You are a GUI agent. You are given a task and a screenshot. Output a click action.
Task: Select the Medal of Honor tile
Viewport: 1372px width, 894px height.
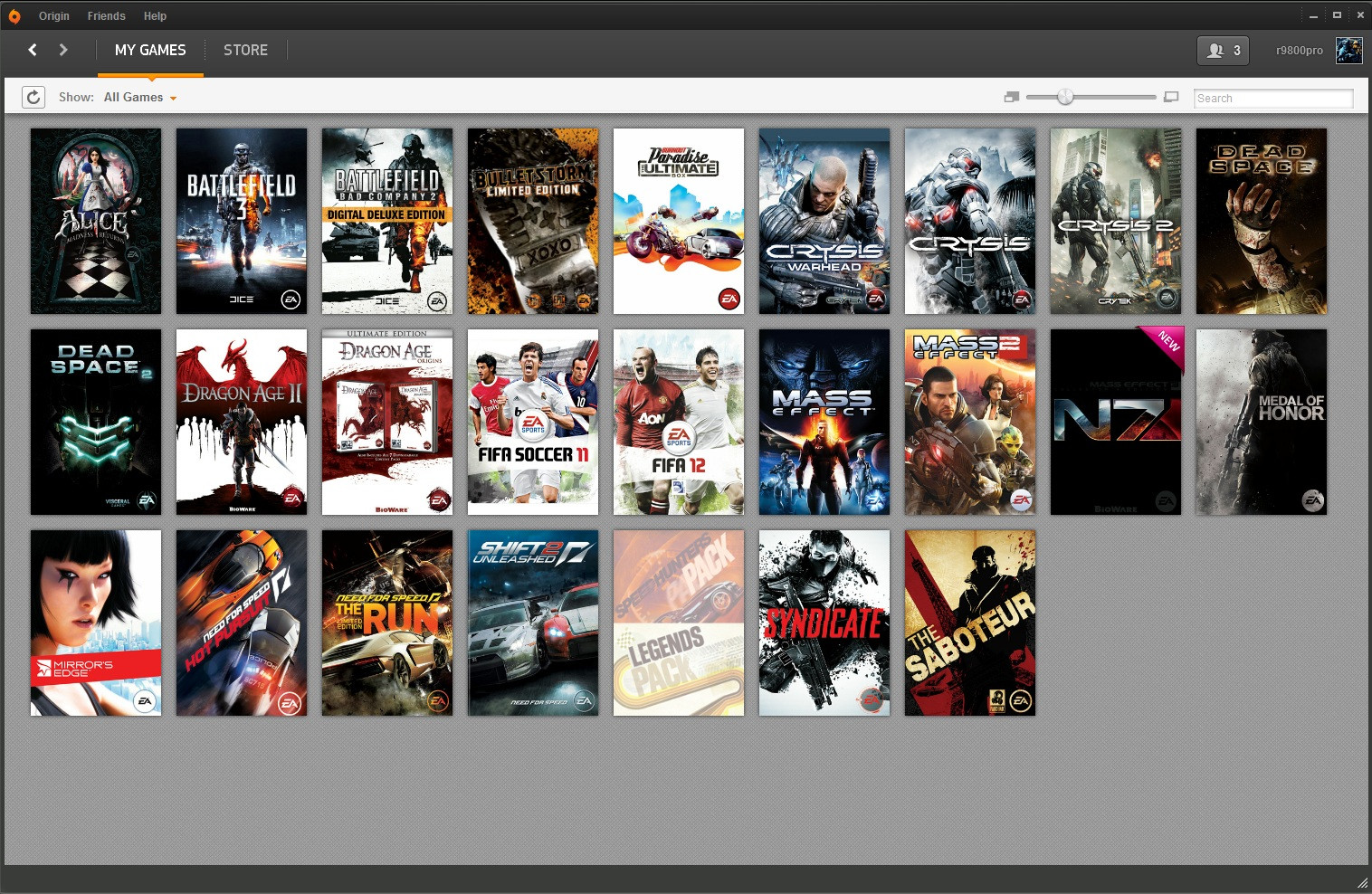coord(1262,422)
